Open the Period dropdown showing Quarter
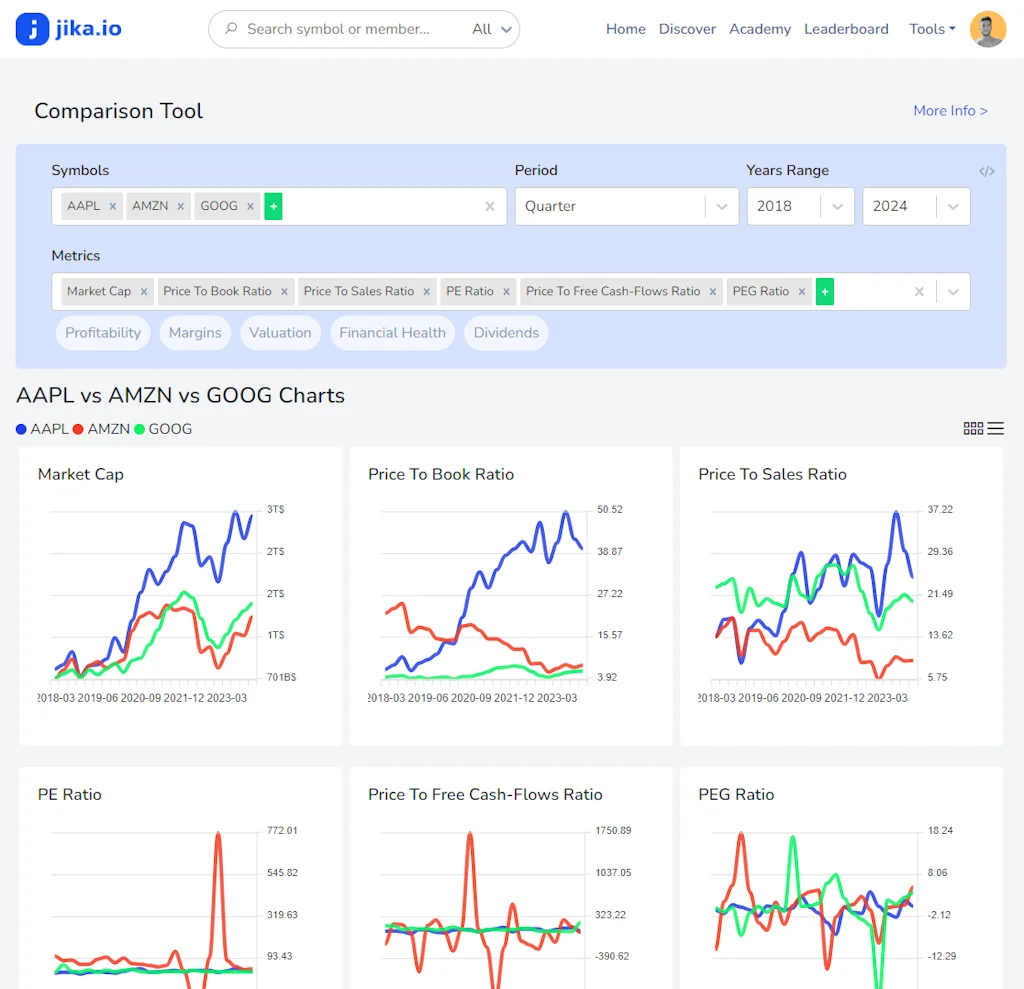 click(627, 206)
